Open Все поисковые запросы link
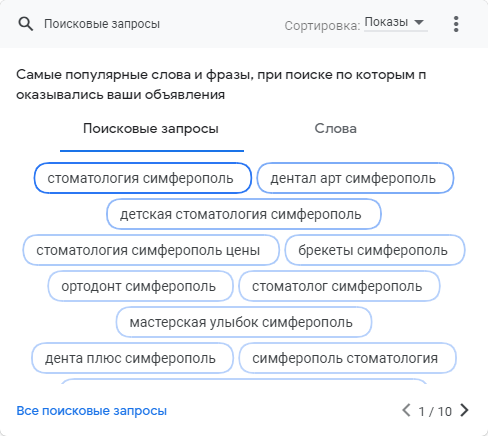The image size is (488, 436). [x=92, y=411]
